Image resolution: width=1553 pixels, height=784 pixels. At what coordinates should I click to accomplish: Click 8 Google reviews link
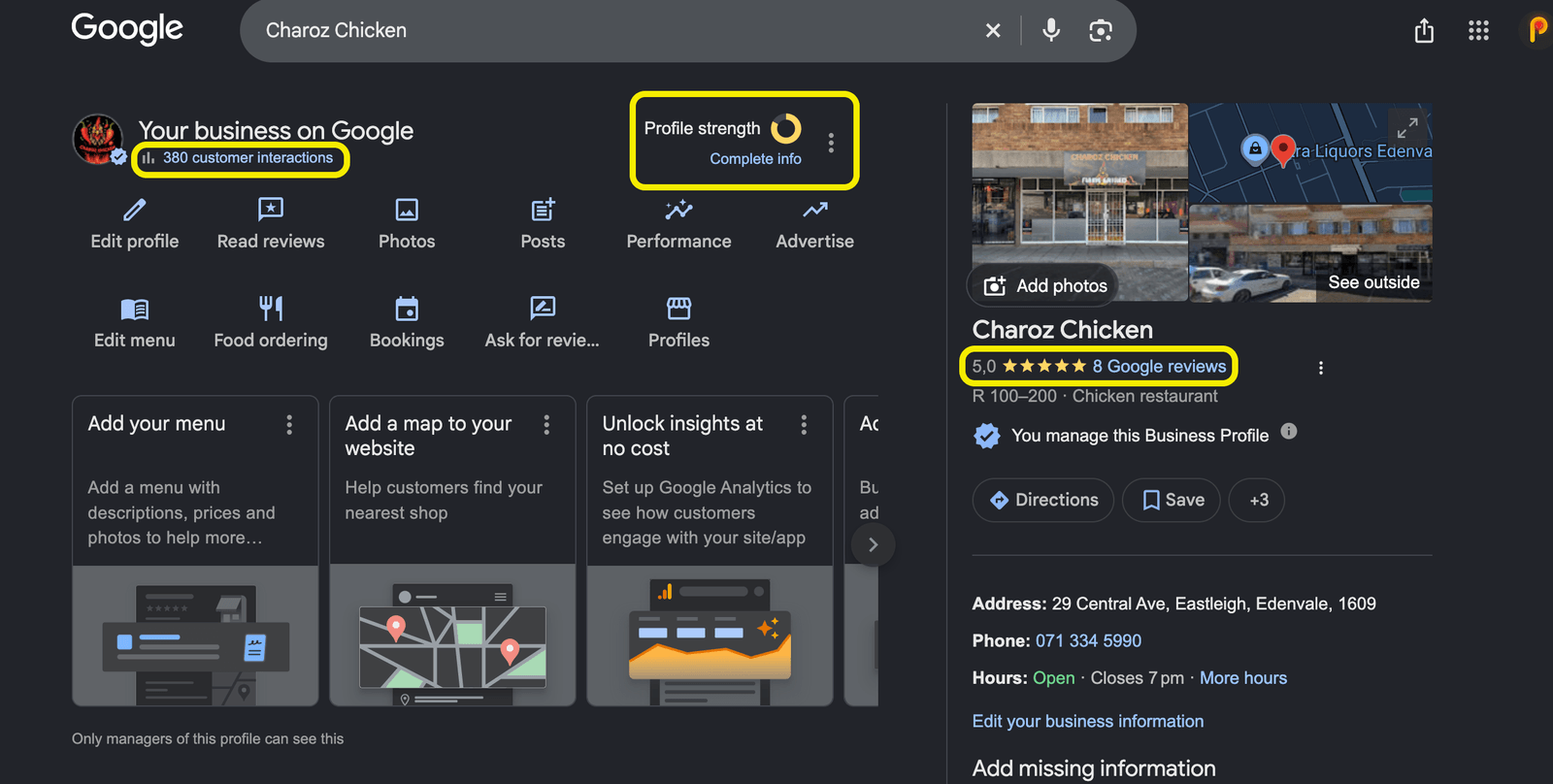(x=1159, y=366)
